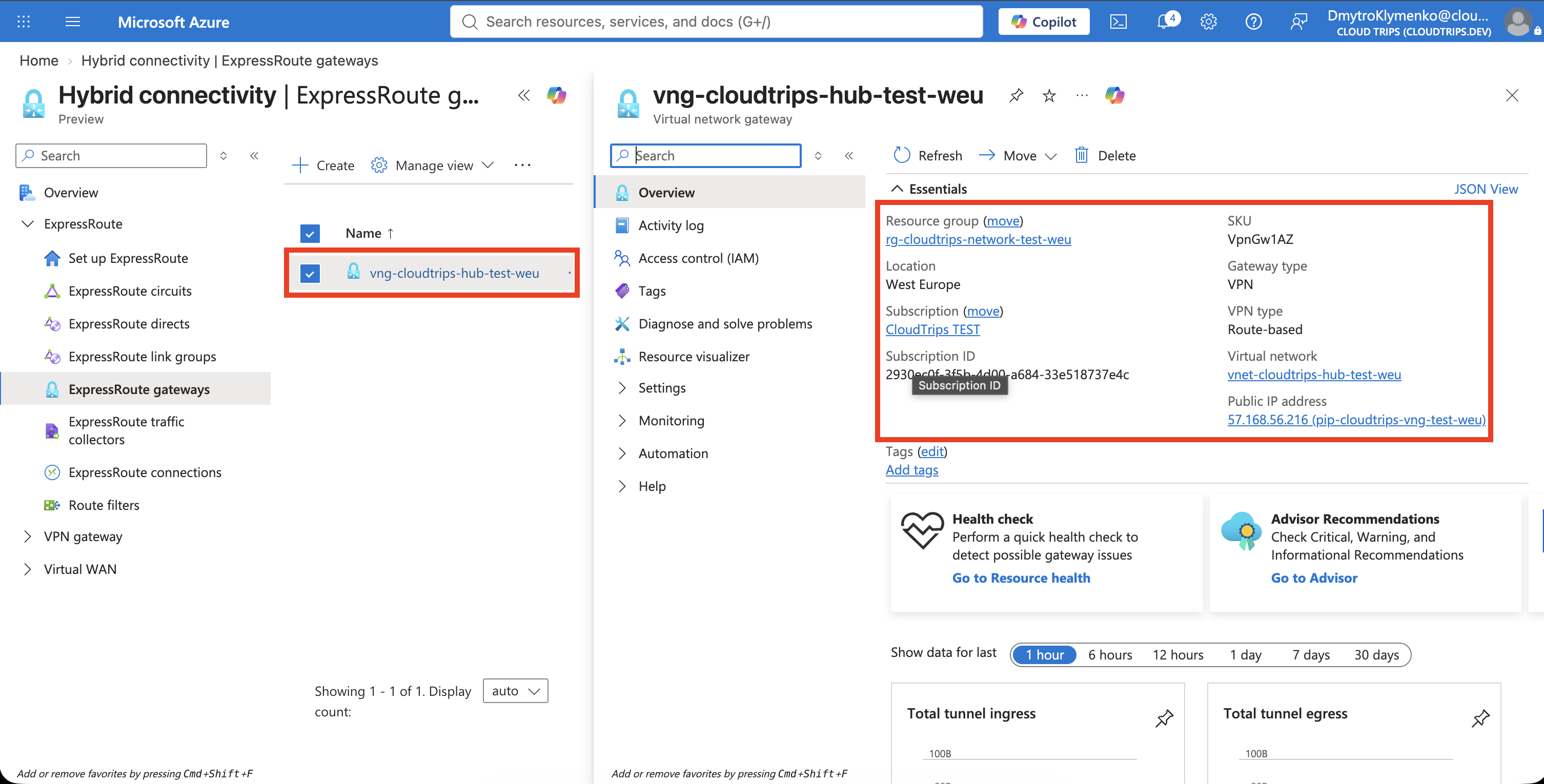
Task: Click the Delete trash button
Action: click(x=1105, y=156)
